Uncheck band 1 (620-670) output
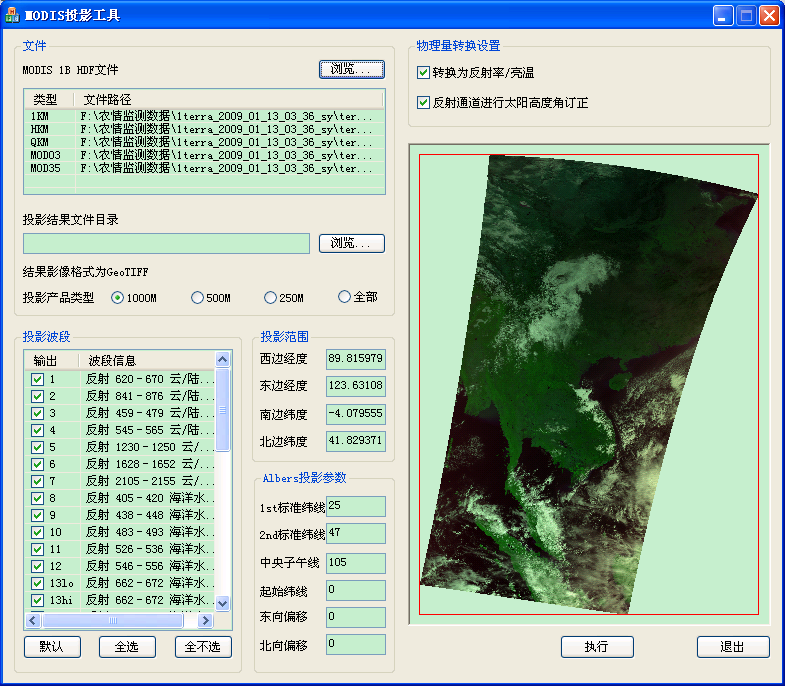Viewport: 785px width, 686px height. click(x=37, y=379)
